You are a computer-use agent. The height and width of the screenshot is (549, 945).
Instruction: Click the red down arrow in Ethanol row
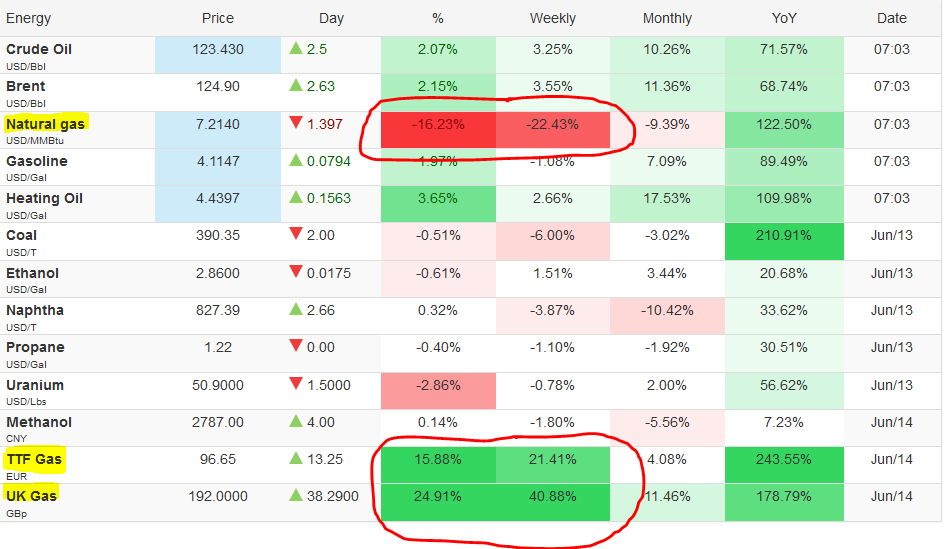(x=295, y=272)
